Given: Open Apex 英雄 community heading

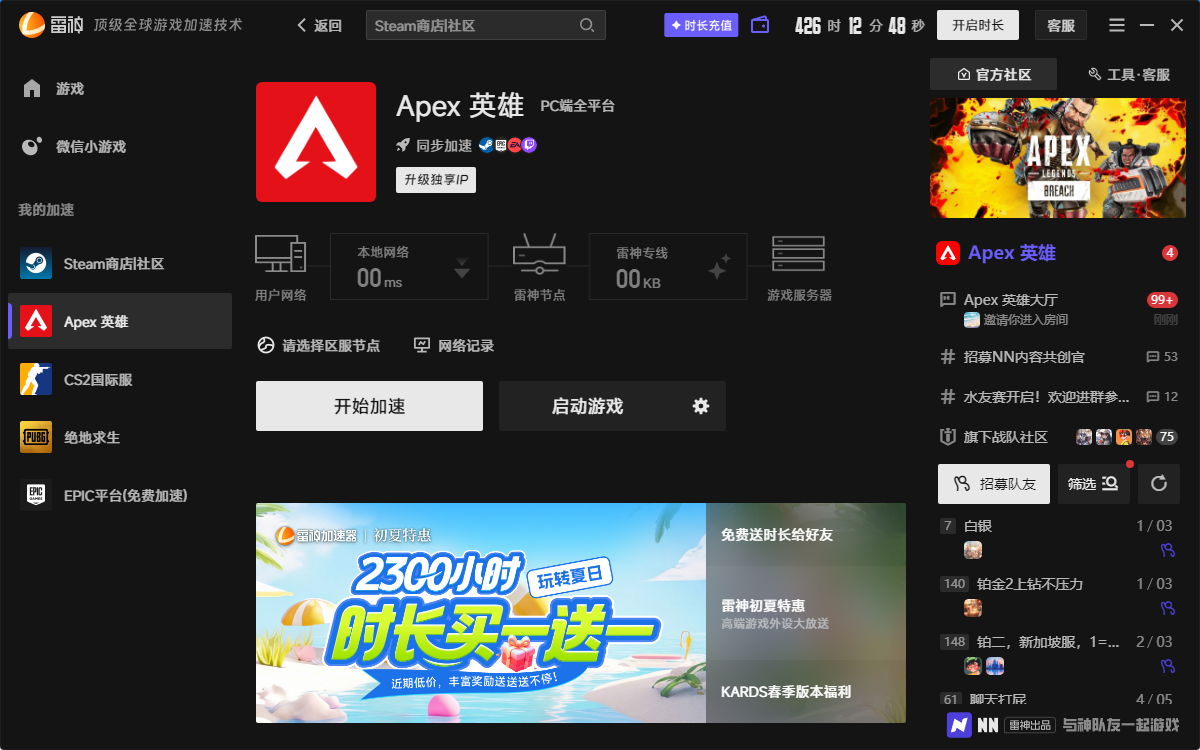Looking at the screenshot, I should click(1012, 253).
